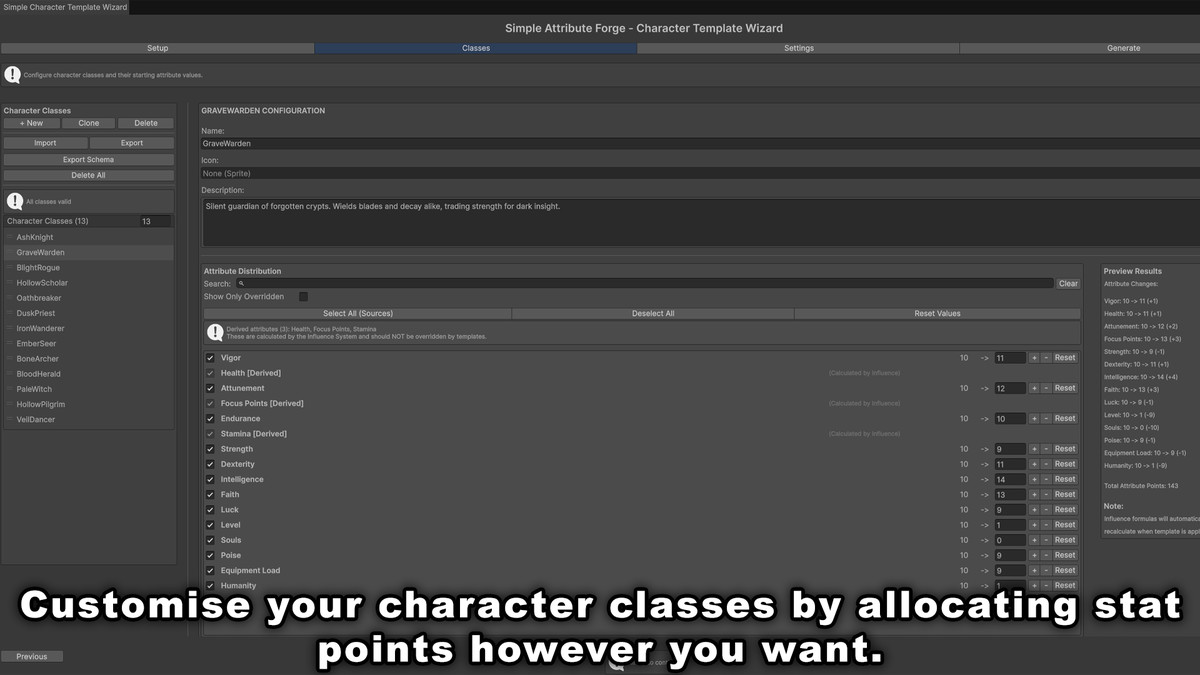
Task: Switch to the Settings tab
Action: pyautogui.click(x=799, y=47)
